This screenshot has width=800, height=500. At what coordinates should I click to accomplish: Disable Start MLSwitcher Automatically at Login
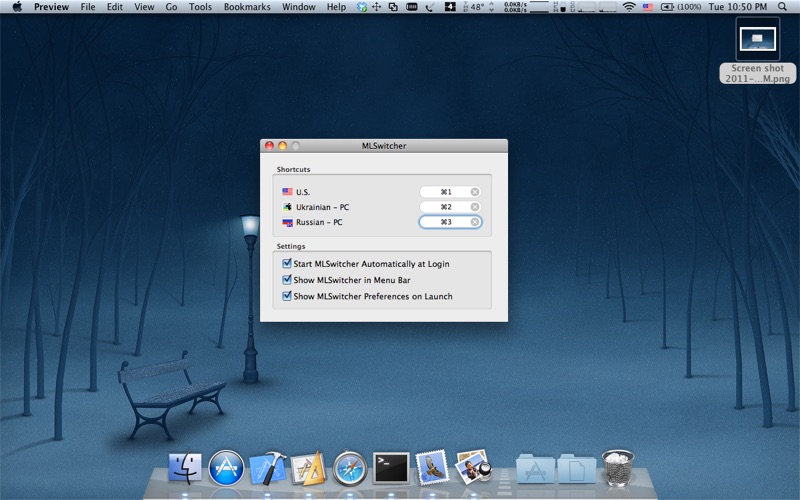(287, 263)
